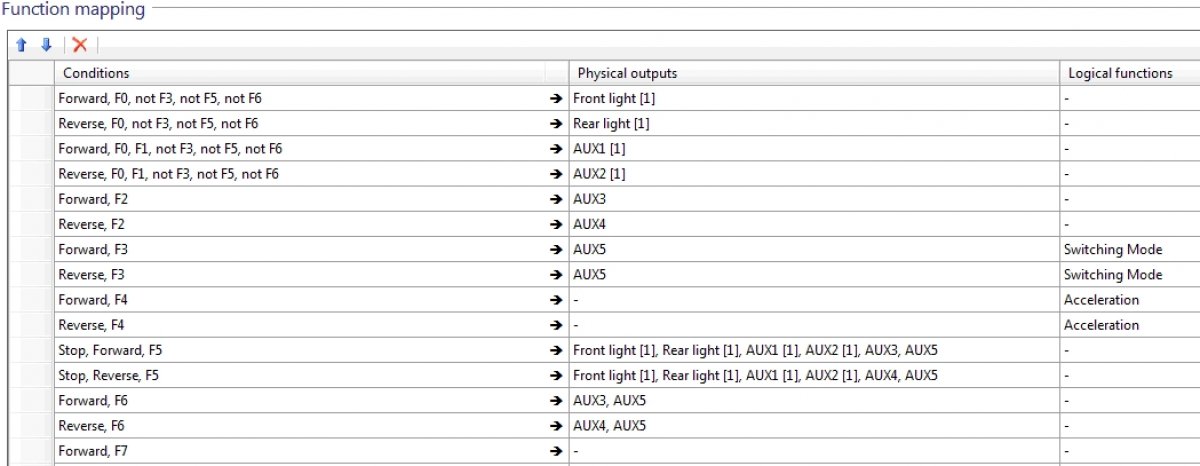Select the Conditions column header
The height and width of the screenshot is (466, 1200).
[299, 73]
